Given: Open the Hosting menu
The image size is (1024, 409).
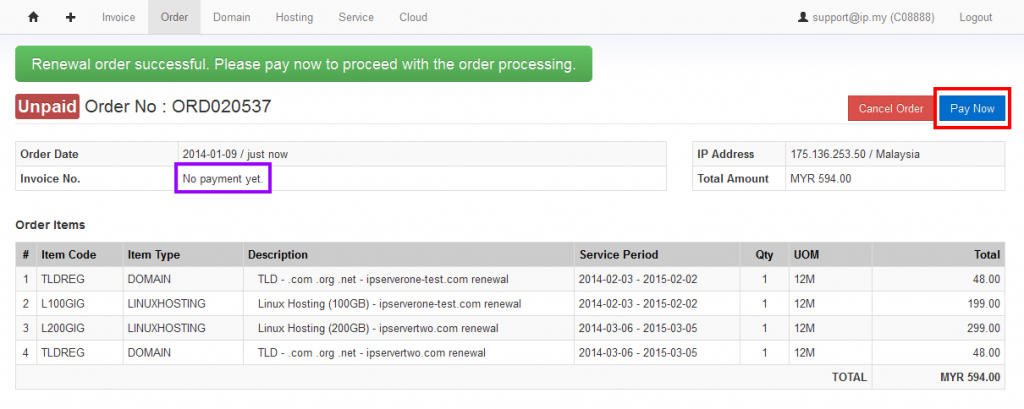Looking at the screenshot, I should 294,17.
